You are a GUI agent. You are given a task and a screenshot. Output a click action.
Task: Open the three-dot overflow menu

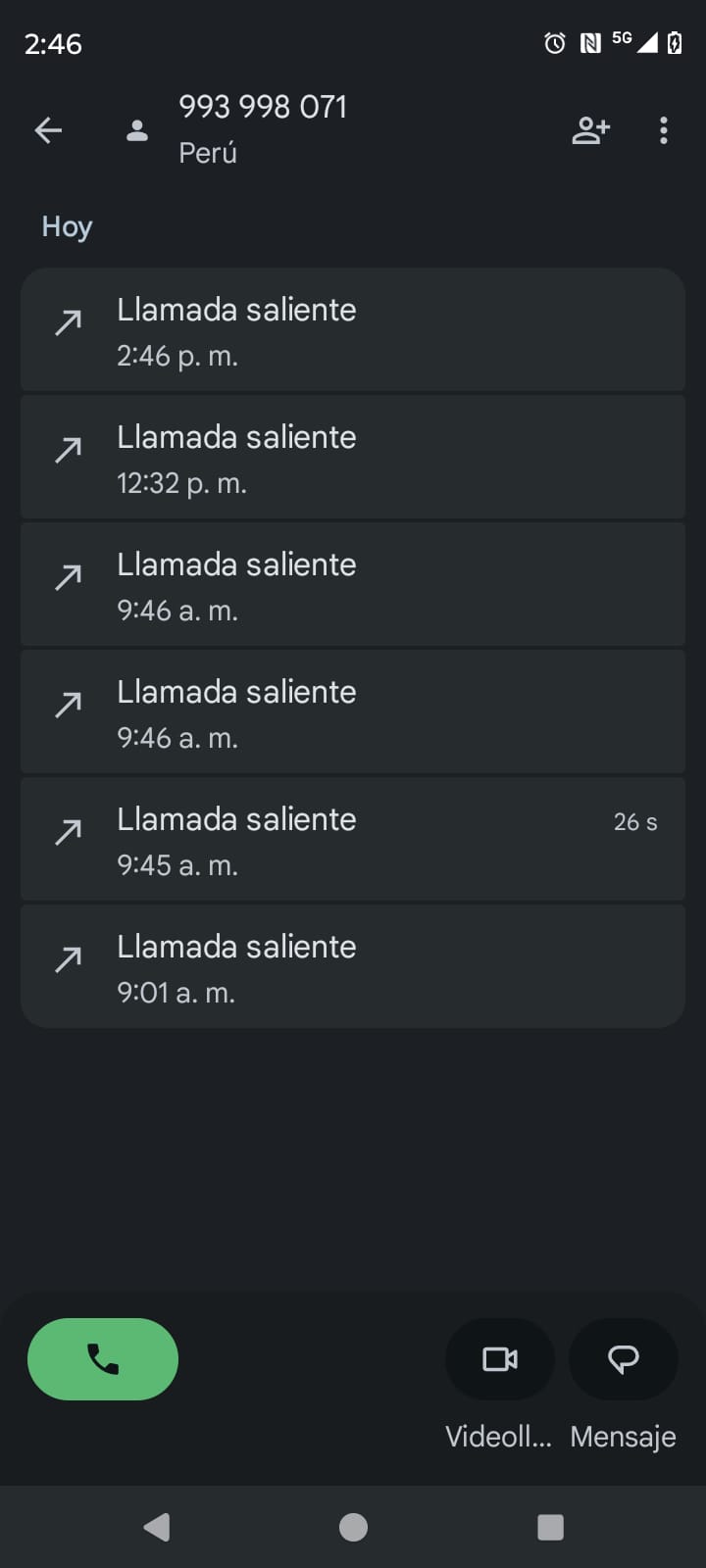pyautogui.click(x=664, y=130)
